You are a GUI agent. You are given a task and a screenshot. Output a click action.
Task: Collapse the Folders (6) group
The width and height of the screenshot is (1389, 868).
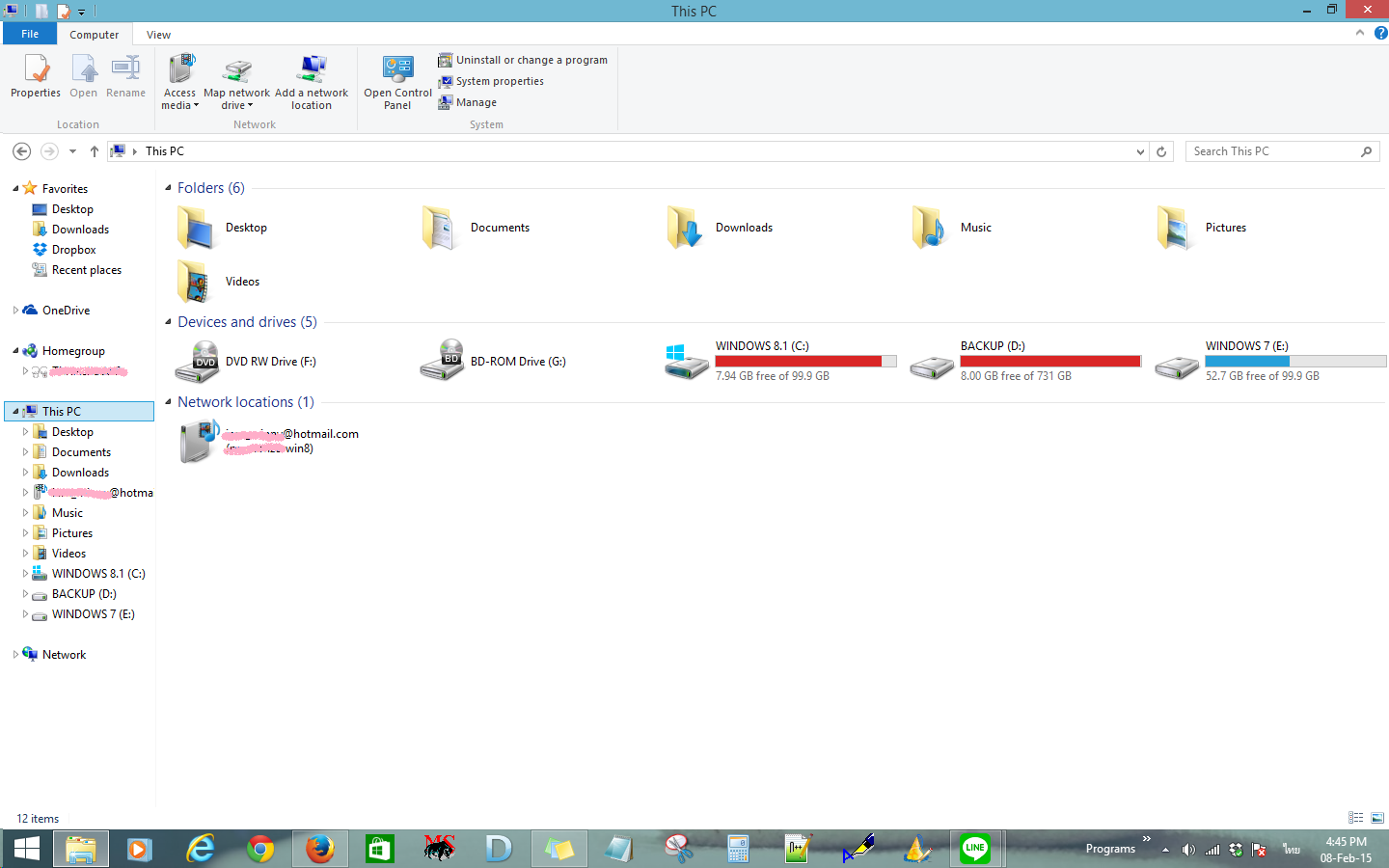(x=169, y=188)
